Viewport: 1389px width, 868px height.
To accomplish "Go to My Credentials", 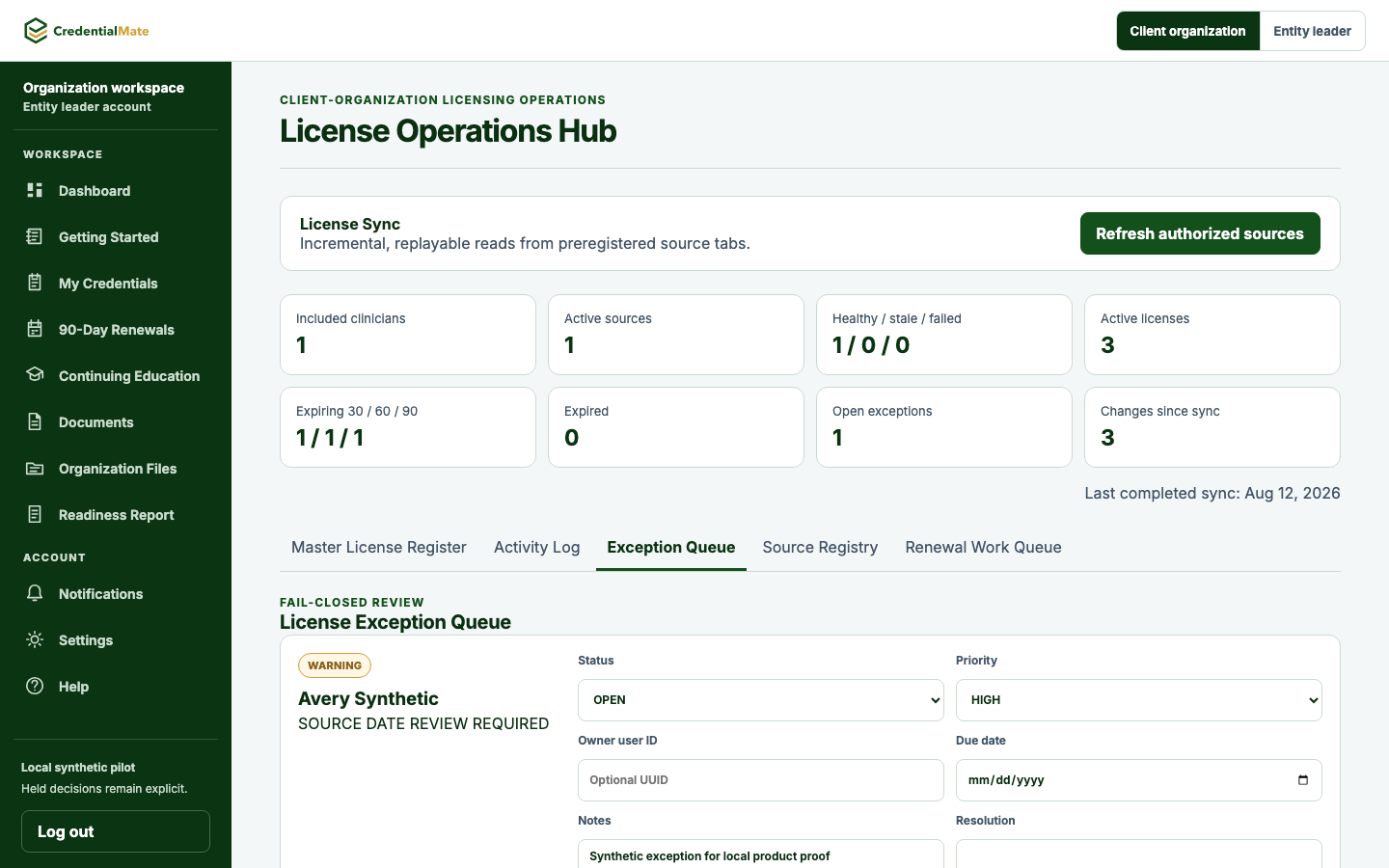I will 116,284.
